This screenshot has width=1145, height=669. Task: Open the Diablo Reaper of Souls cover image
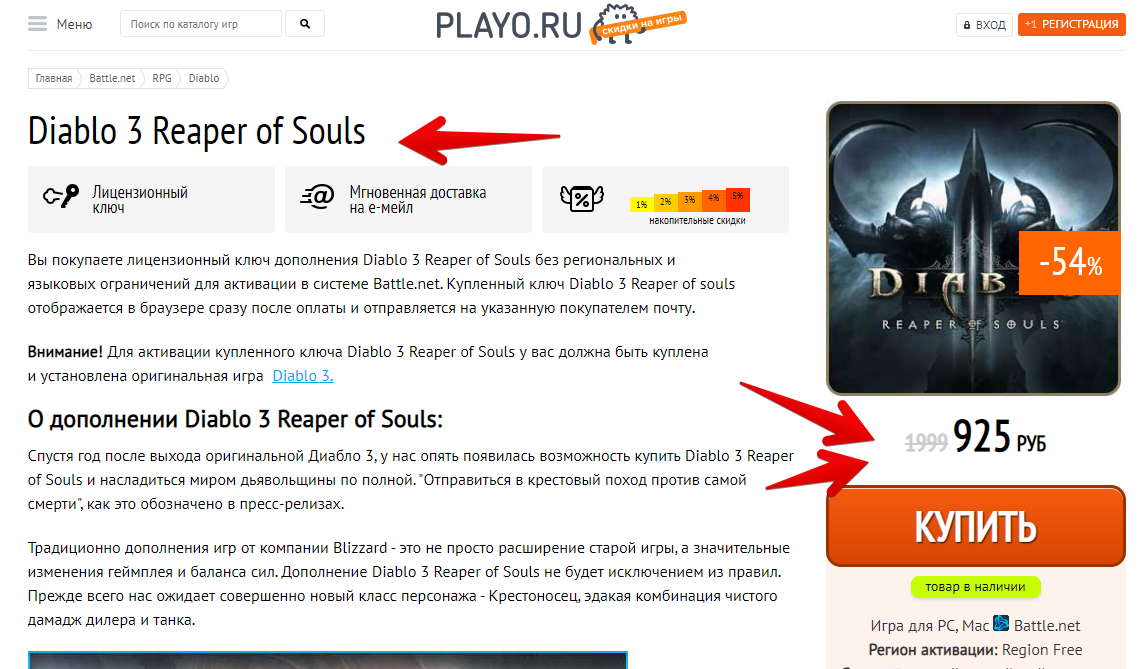(973, 248)
